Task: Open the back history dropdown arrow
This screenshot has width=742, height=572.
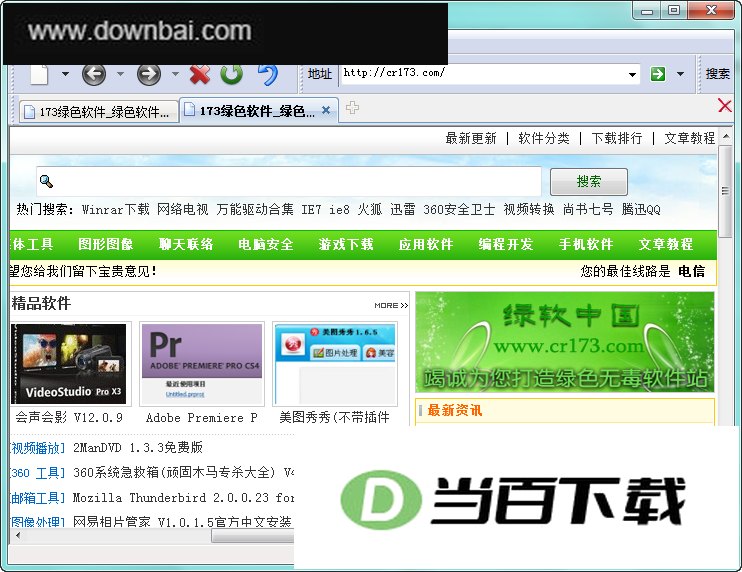Action: click(x=120, y=74)
